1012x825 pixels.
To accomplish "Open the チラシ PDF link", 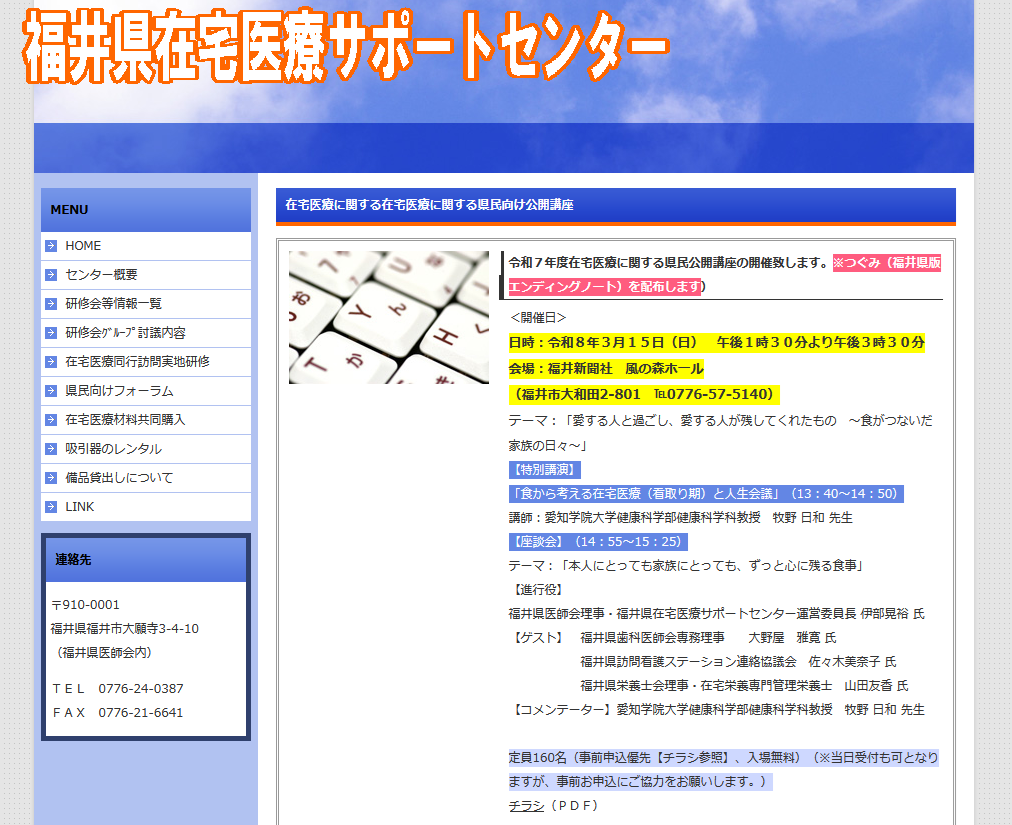I will [526, 805].
